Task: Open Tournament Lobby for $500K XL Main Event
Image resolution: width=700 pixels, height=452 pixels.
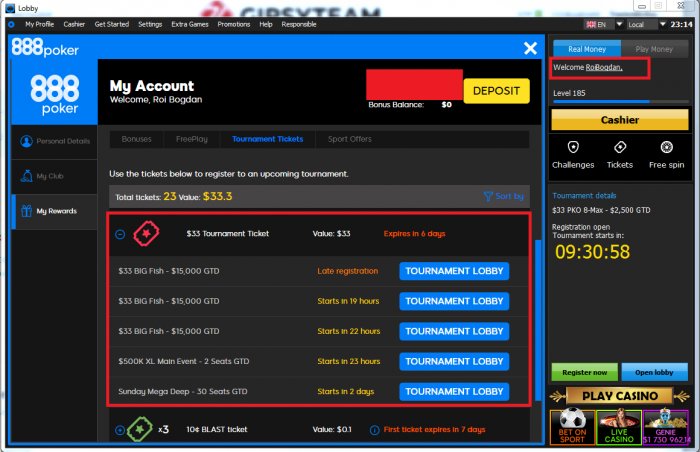Action: 454,361
